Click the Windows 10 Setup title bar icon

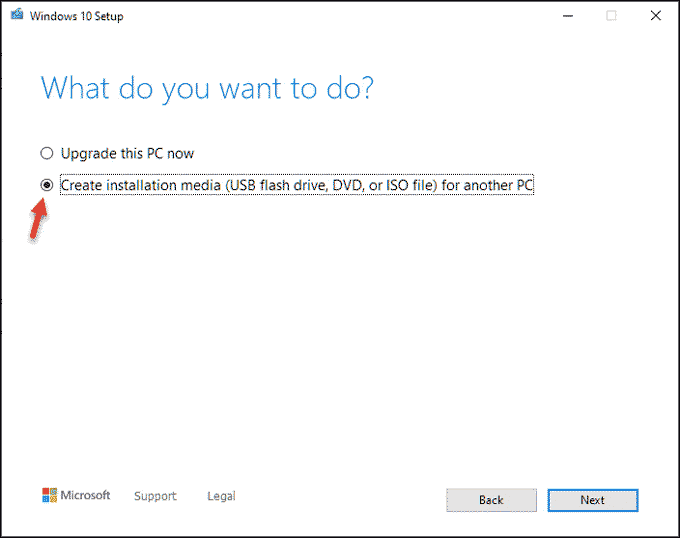pos(17,15)
